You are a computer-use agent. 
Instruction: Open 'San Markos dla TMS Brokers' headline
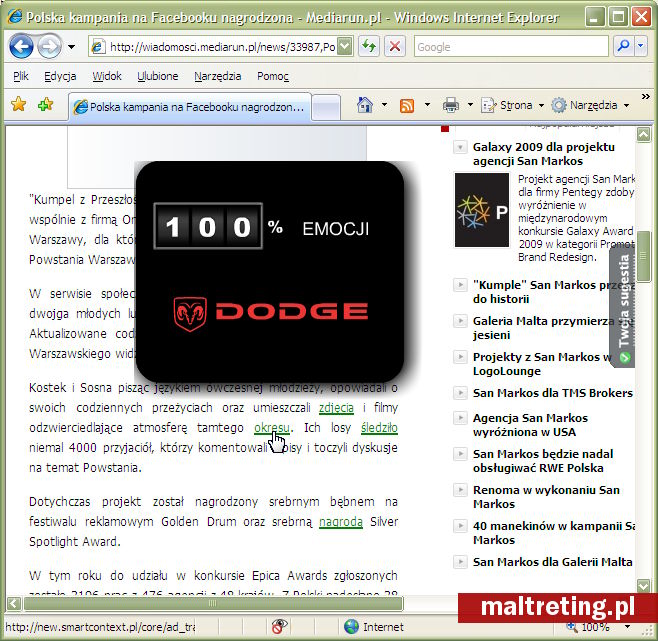(x=553, y=393)
